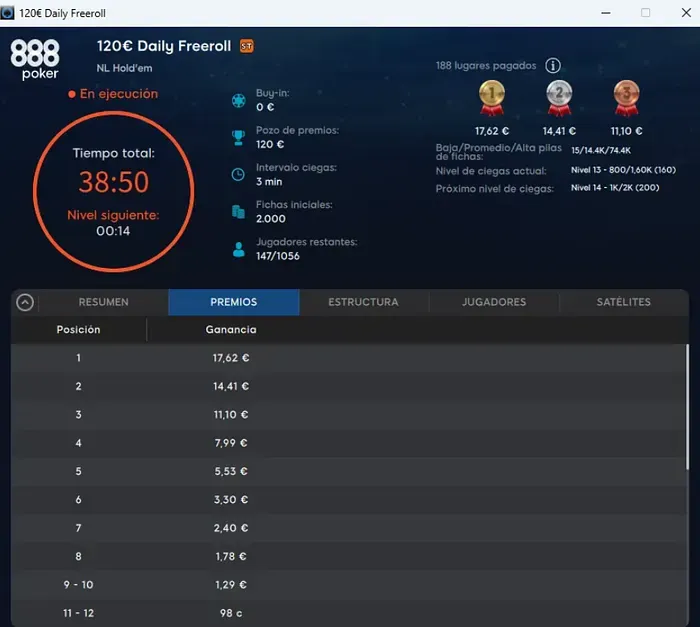700x627 pixels.
Task: Click the 11,10 € amount under bronze medal
Action: tap(626, 131)
